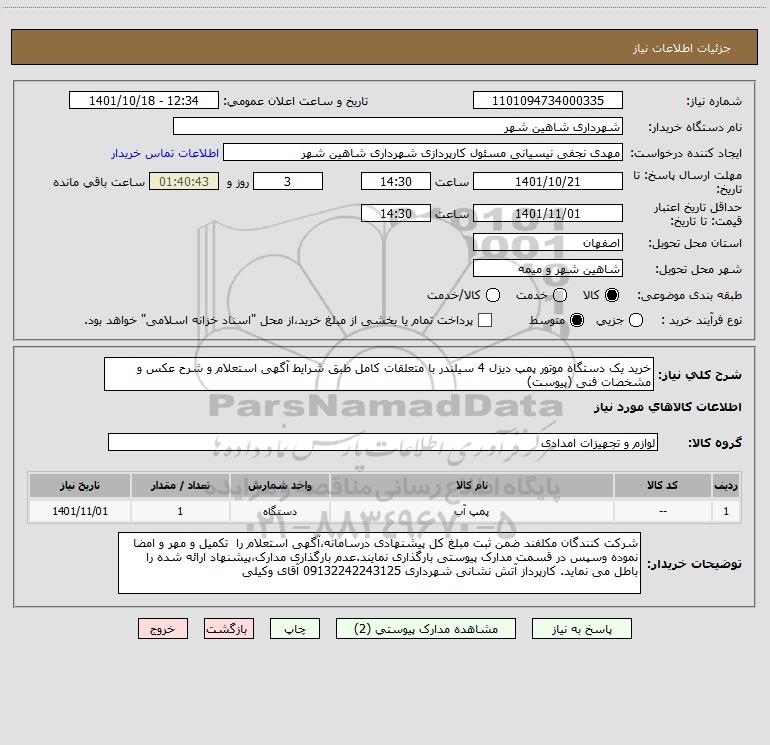Click the price validity date 1401/11/01 field
The image size is (770, 745).
pyautogui.click(x=548, y=213)
